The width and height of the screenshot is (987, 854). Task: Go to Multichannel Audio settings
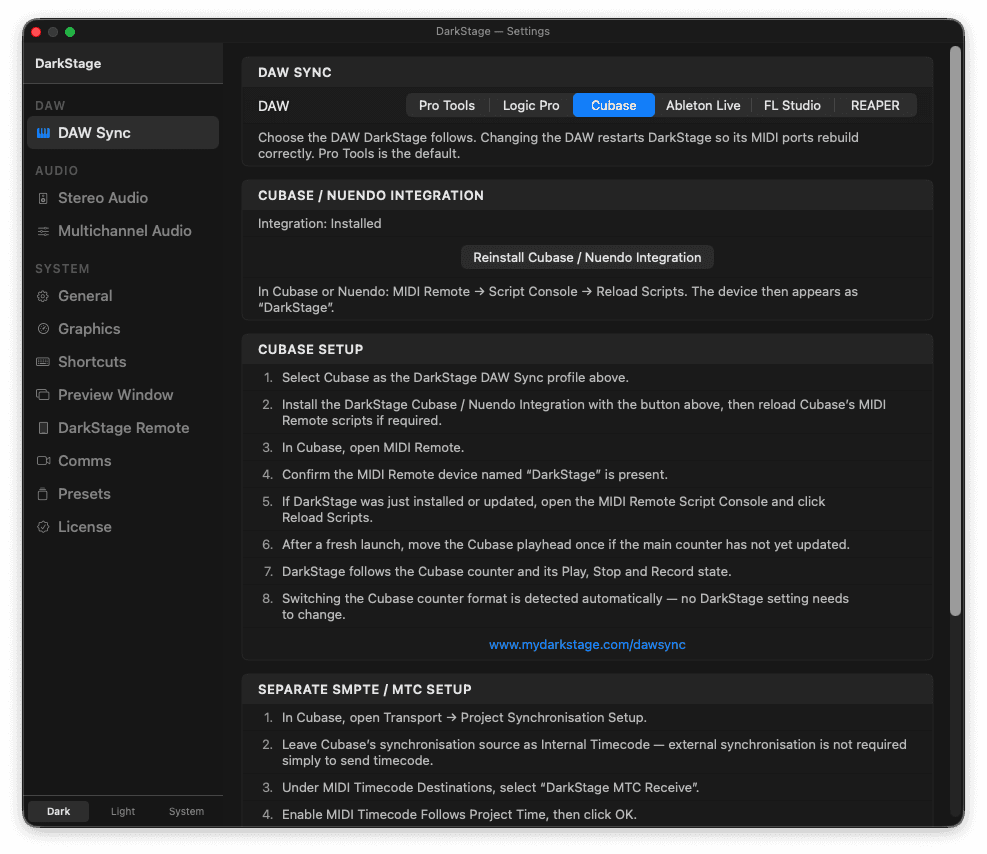point(123,231)
